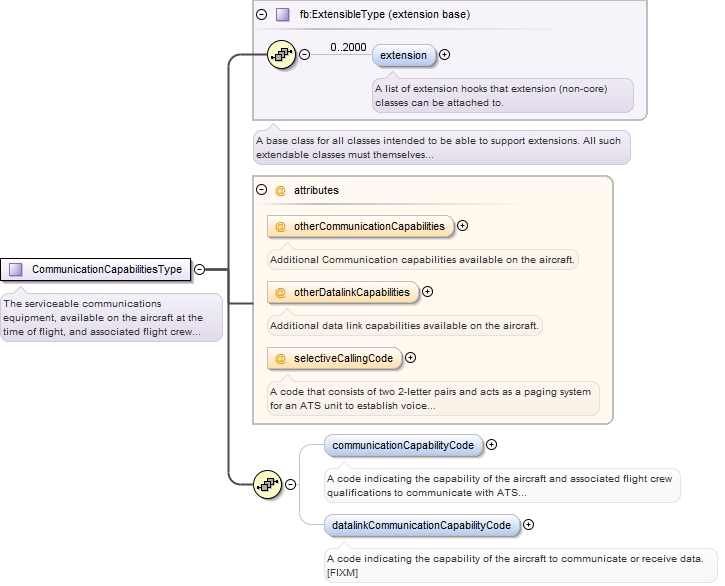Viewport: 725px width, 586px height.
Task: Click the @ icon in selectiveCallingCode
Action: coord(281,358)
